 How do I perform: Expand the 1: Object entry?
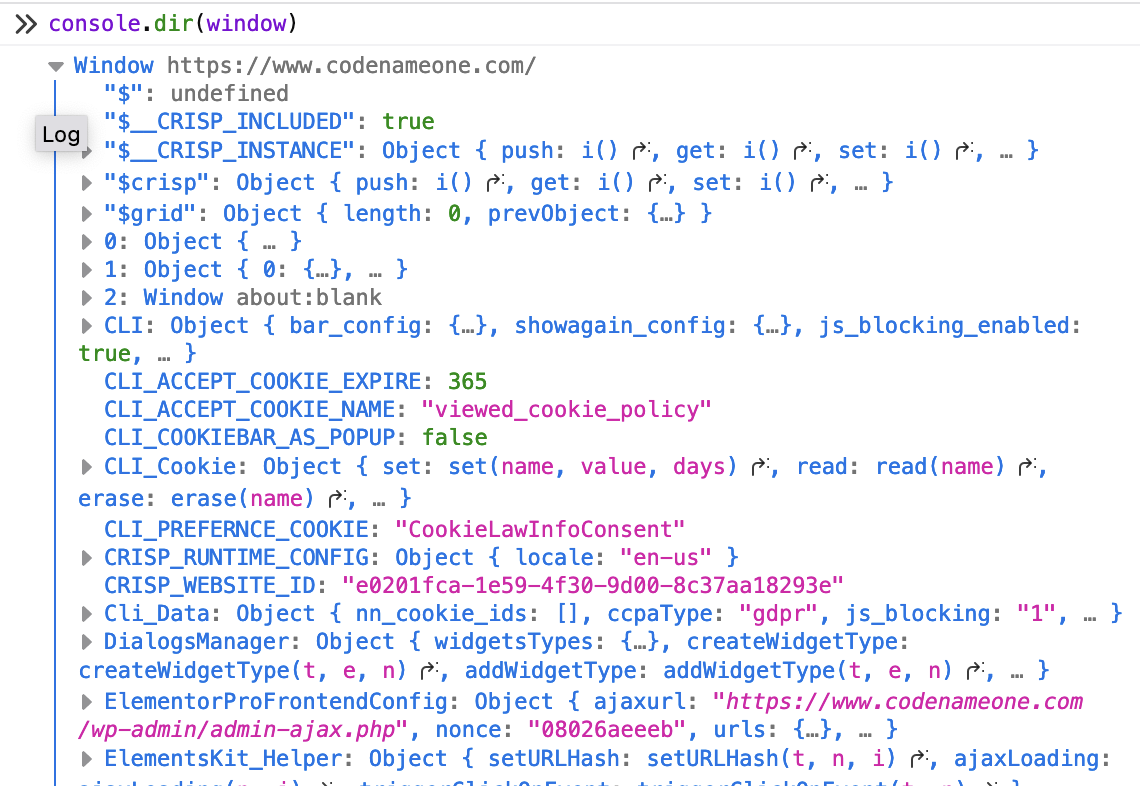pos(87,270)
